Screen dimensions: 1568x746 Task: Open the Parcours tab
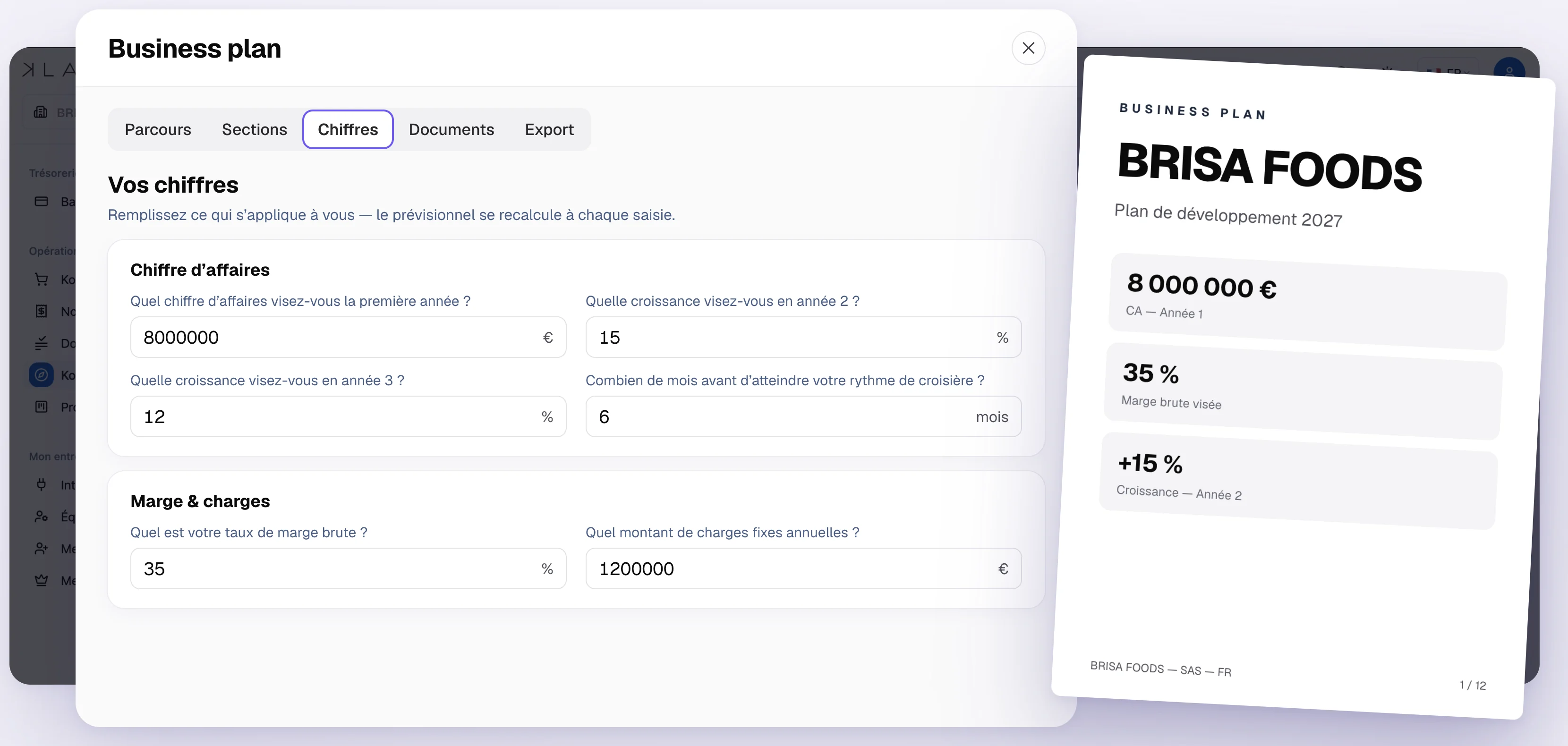click(x=158, y=129)
